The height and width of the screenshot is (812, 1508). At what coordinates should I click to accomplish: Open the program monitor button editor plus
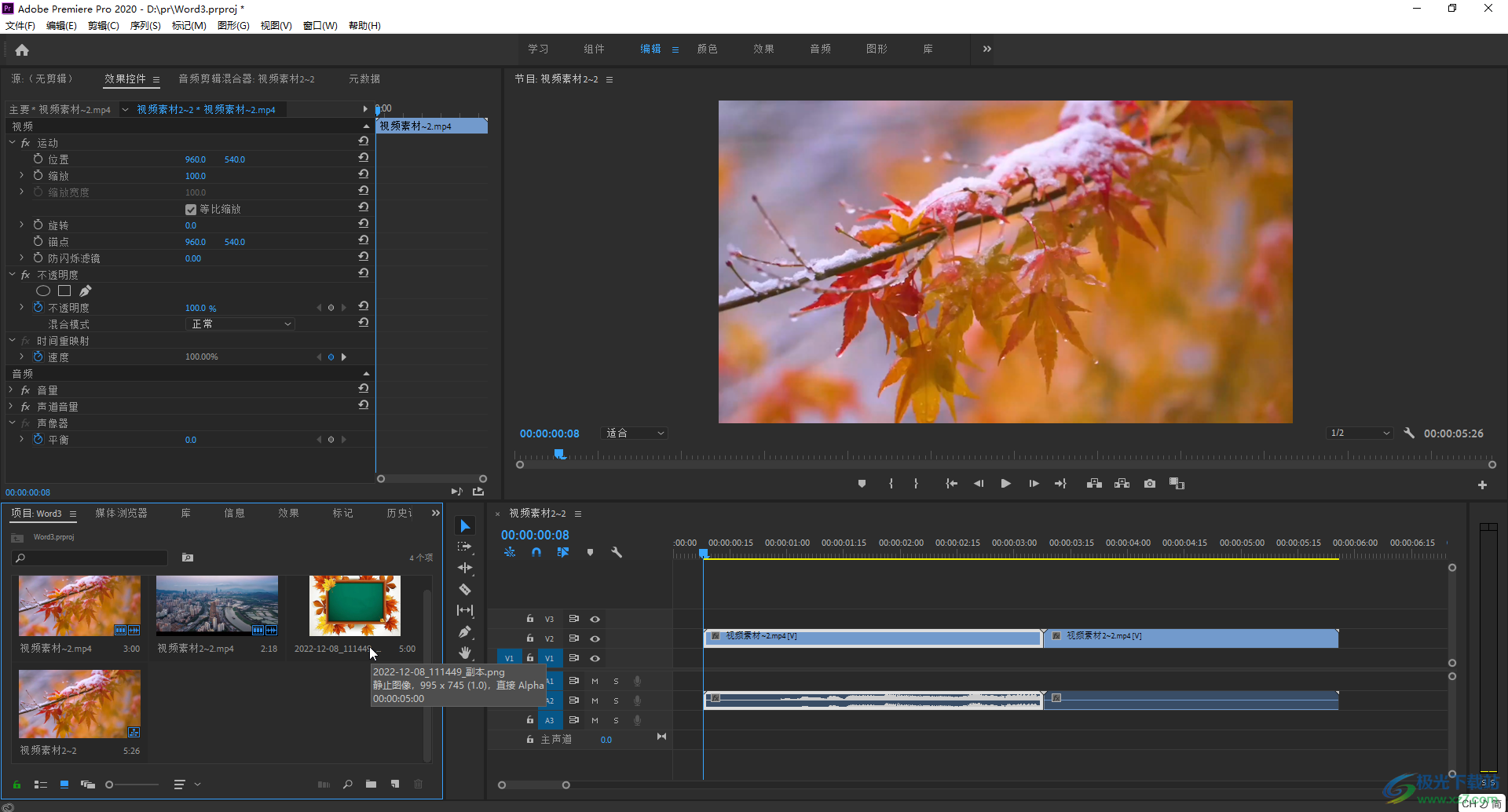pyautogui.click(x=1482, y=485)
